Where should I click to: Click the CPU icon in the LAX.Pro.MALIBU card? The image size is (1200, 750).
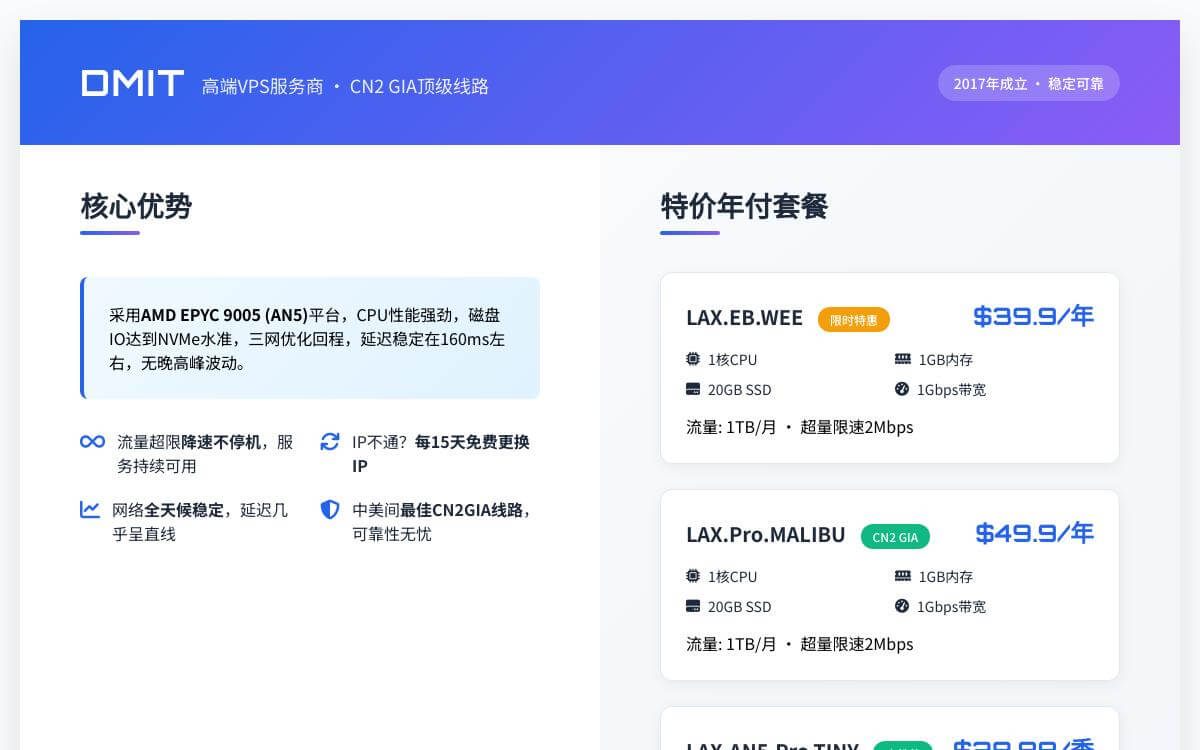pos(692,576)
